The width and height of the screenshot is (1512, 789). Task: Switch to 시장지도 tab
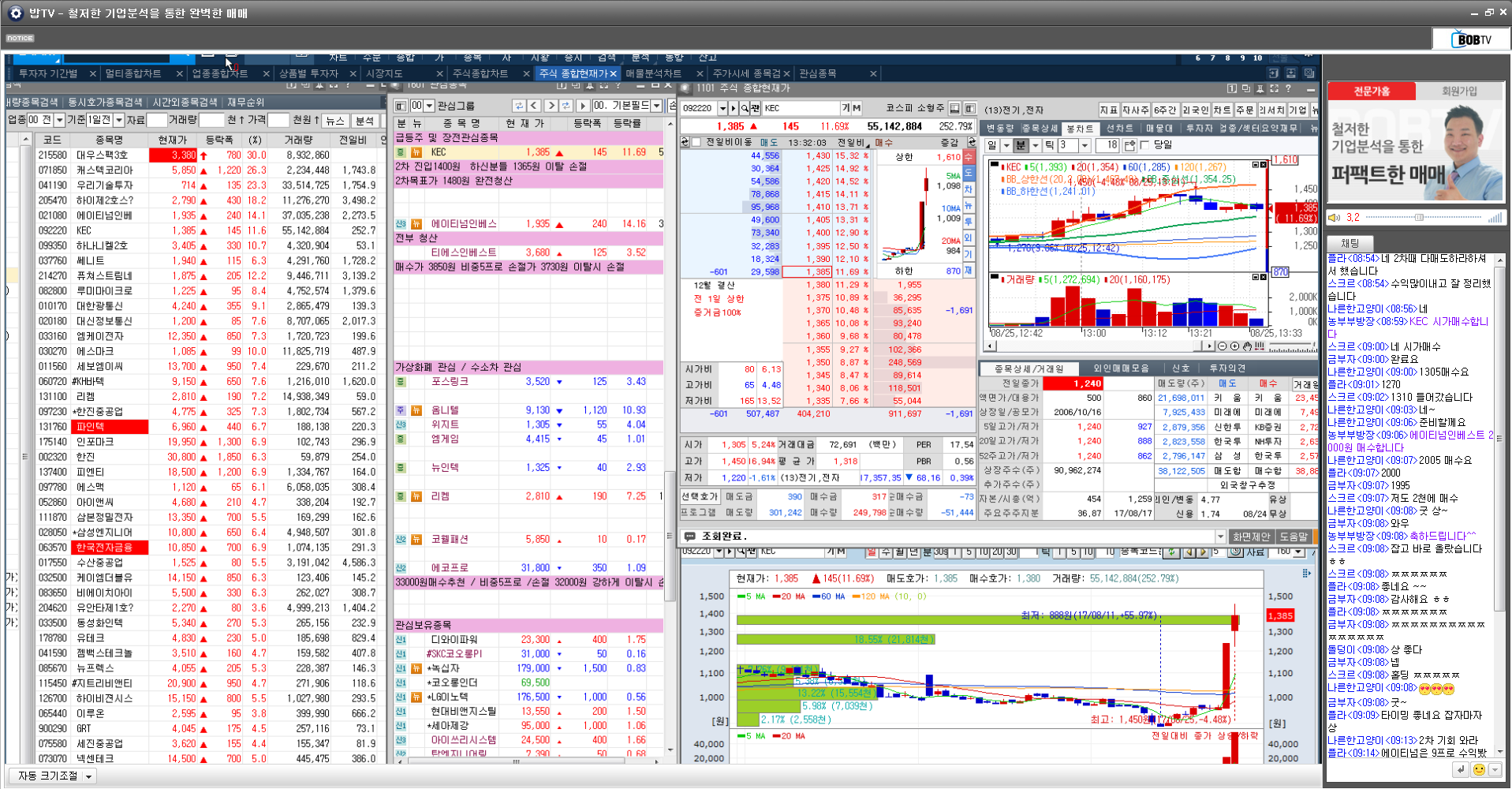[385, 73]
